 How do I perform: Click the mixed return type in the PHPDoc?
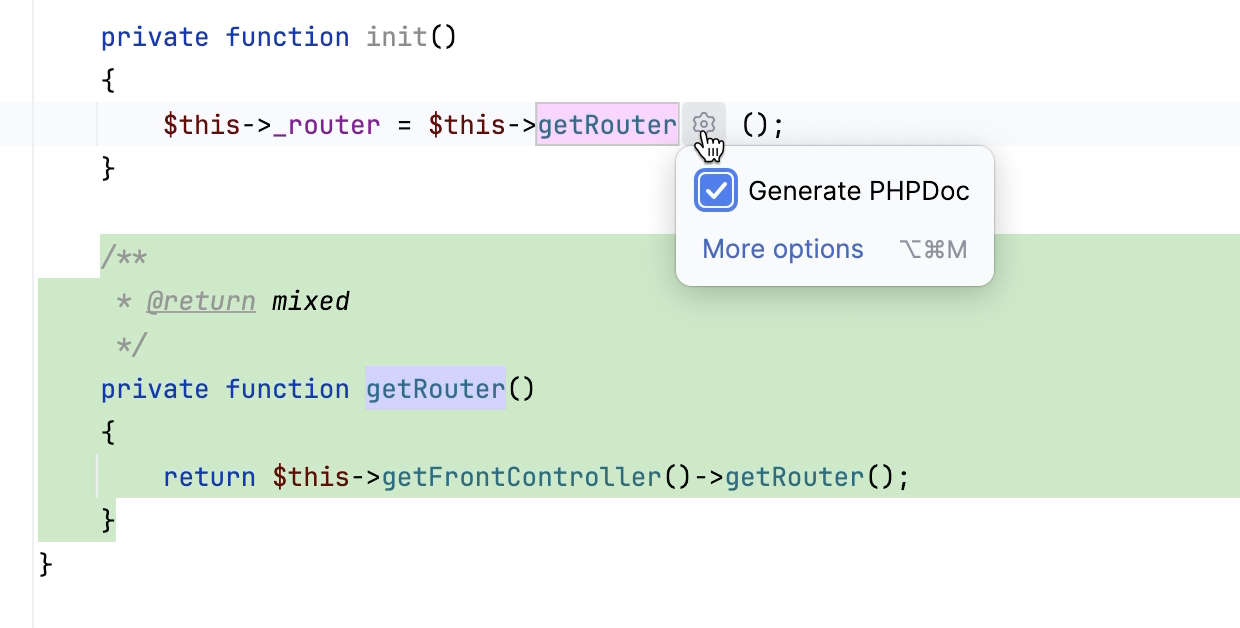[x=310, y=301]
